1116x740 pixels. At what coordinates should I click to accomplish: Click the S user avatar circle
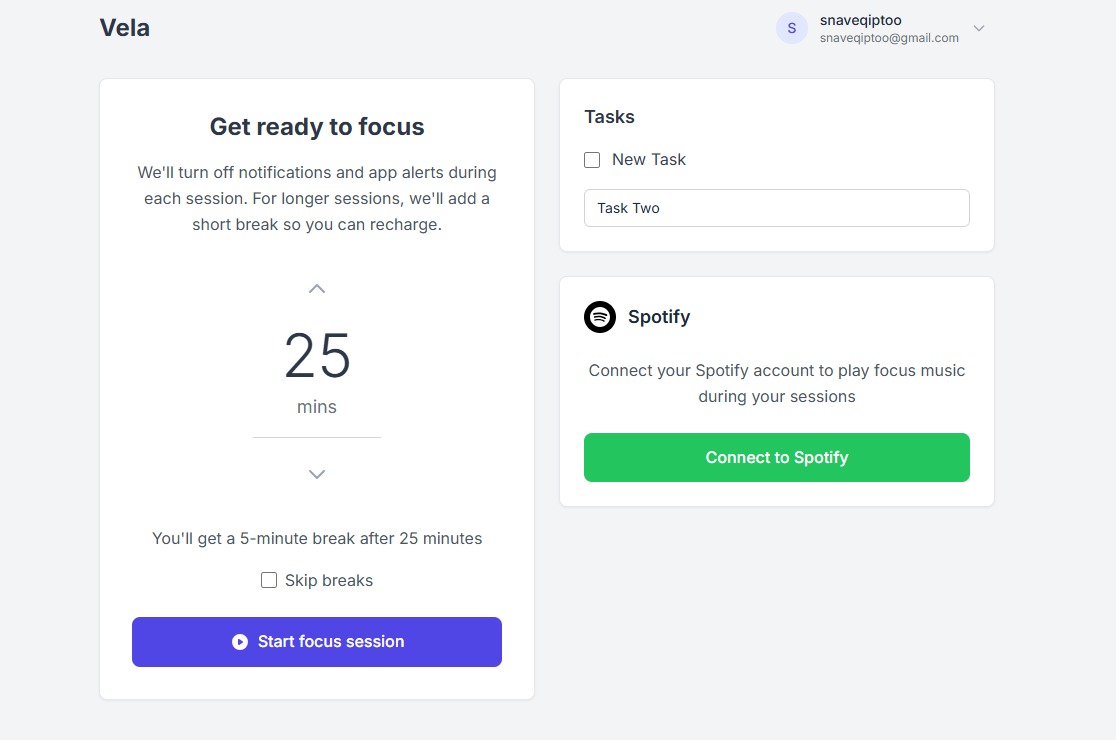pyautogui.click(x=791, y=28)
